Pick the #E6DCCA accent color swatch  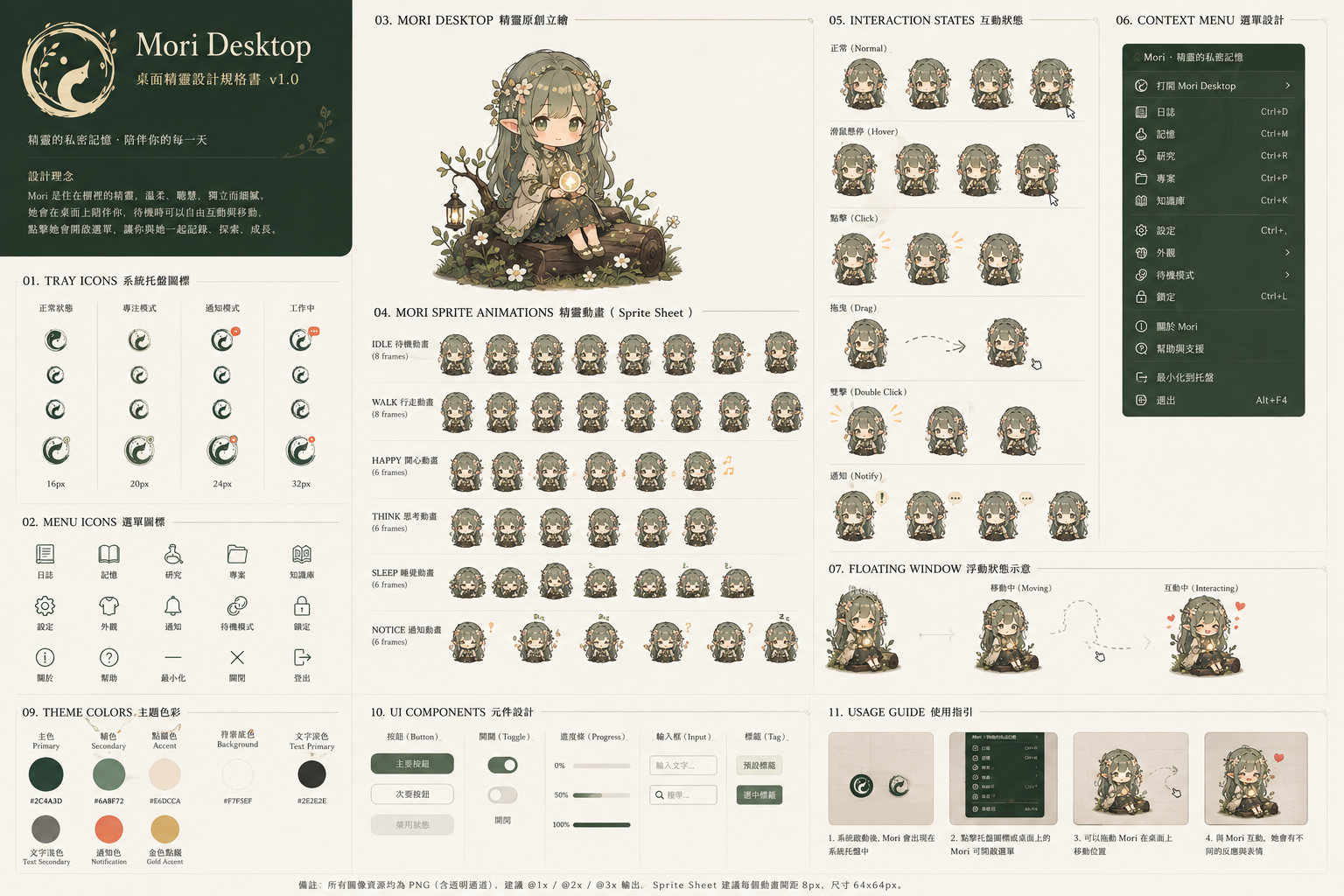[164, 775]
